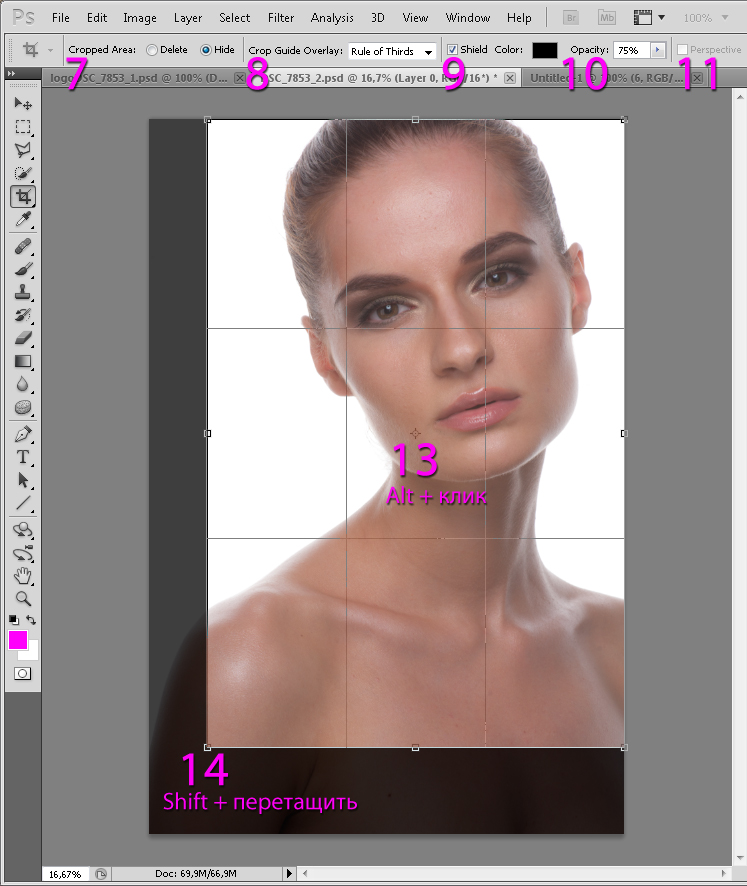The image size is (747, 886).
Task: Expand the collapsed toolbox panel arrows
Action: click(x=11, y=73)
